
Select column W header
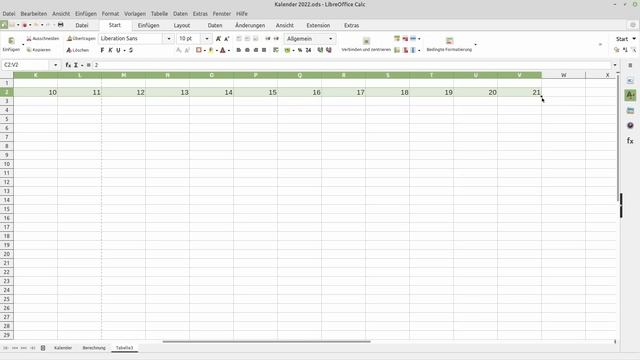(564, 75)
